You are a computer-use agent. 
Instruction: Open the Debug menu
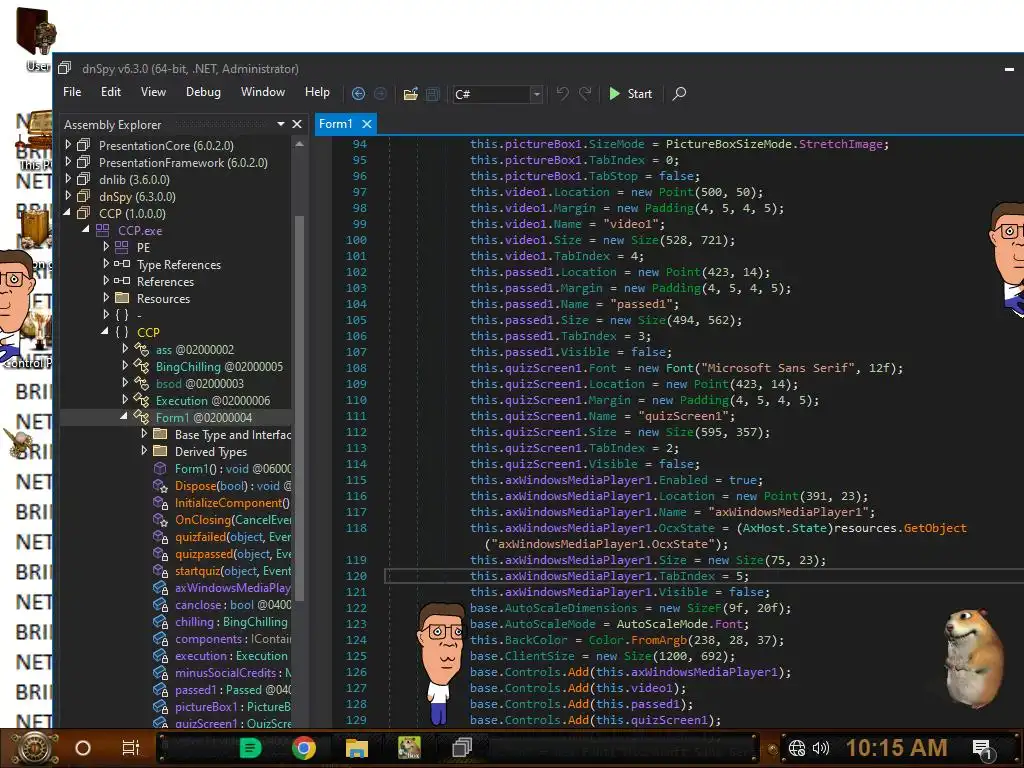203,92
